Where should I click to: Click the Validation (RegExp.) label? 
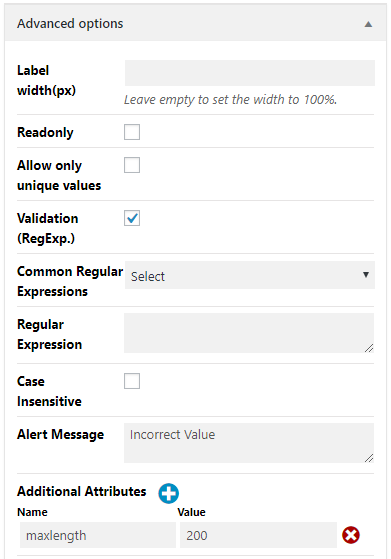(x=47, y=228)
